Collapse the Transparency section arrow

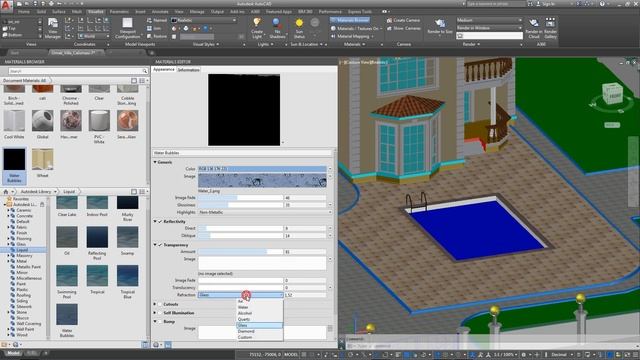coord(155,245)
